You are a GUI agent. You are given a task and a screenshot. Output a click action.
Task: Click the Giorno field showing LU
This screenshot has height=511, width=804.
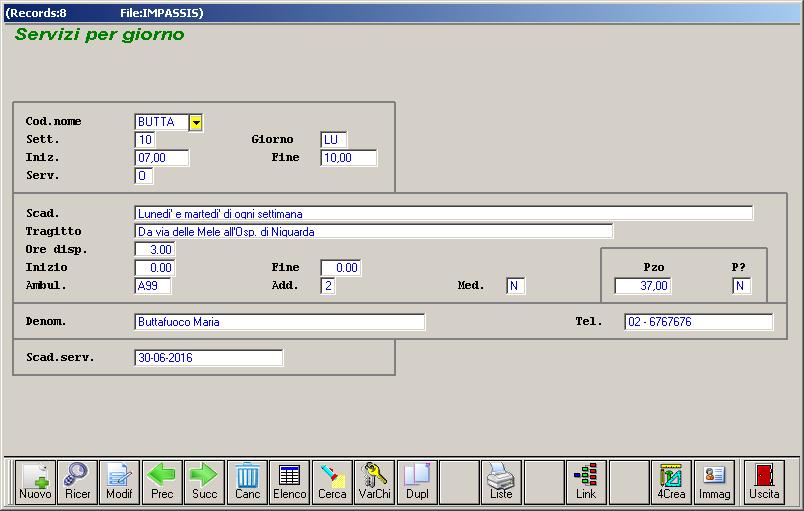pos(333,139)
